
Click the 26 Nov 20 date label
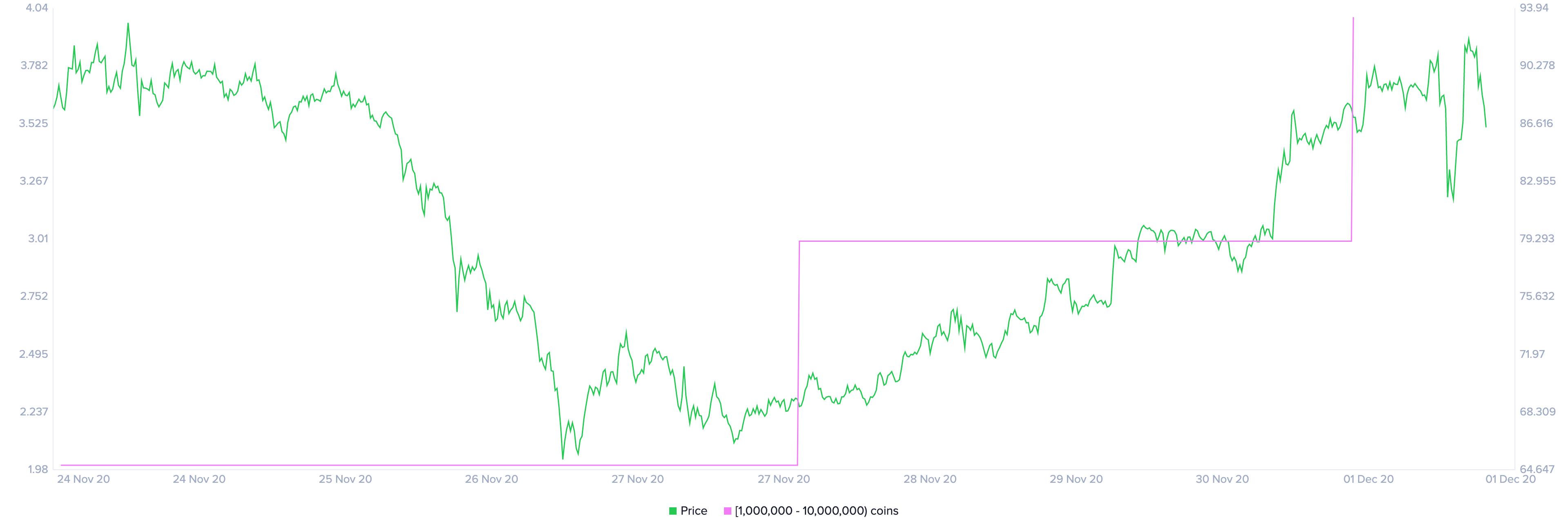(491, 479)
